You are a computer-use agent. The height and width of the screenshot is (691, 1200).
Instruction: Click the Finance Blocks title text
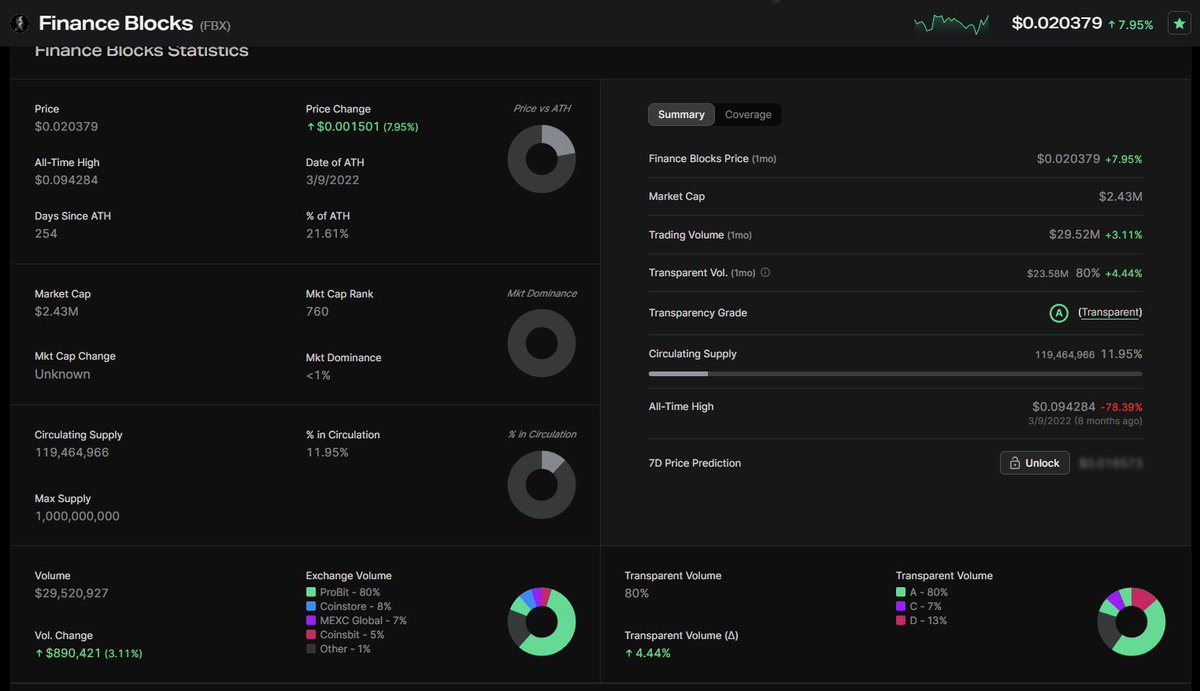pyautogui.click(x=115, y=23)
